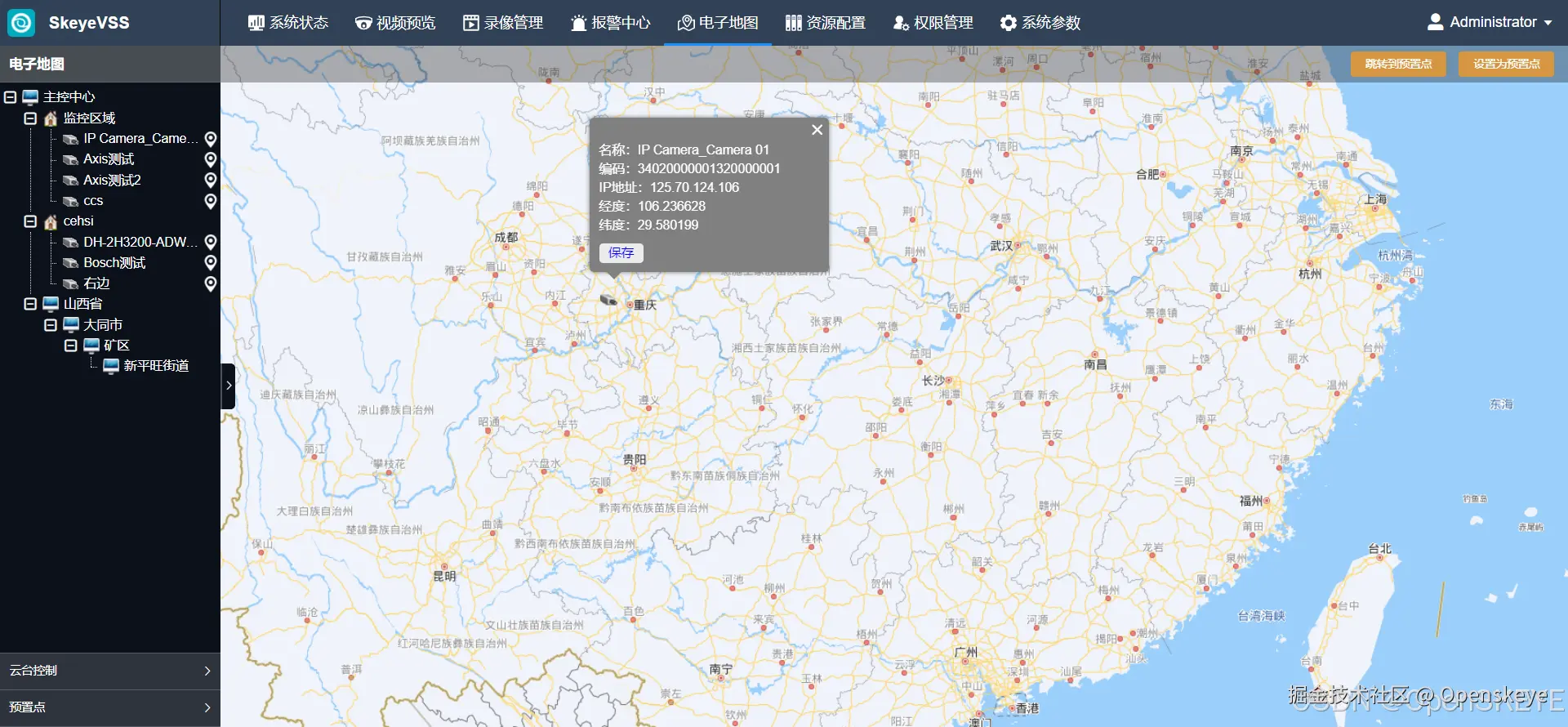This screenshot has width=1568, height=727.
Task: Select ccs camera in the tree
Action: (x=93, y=201)
